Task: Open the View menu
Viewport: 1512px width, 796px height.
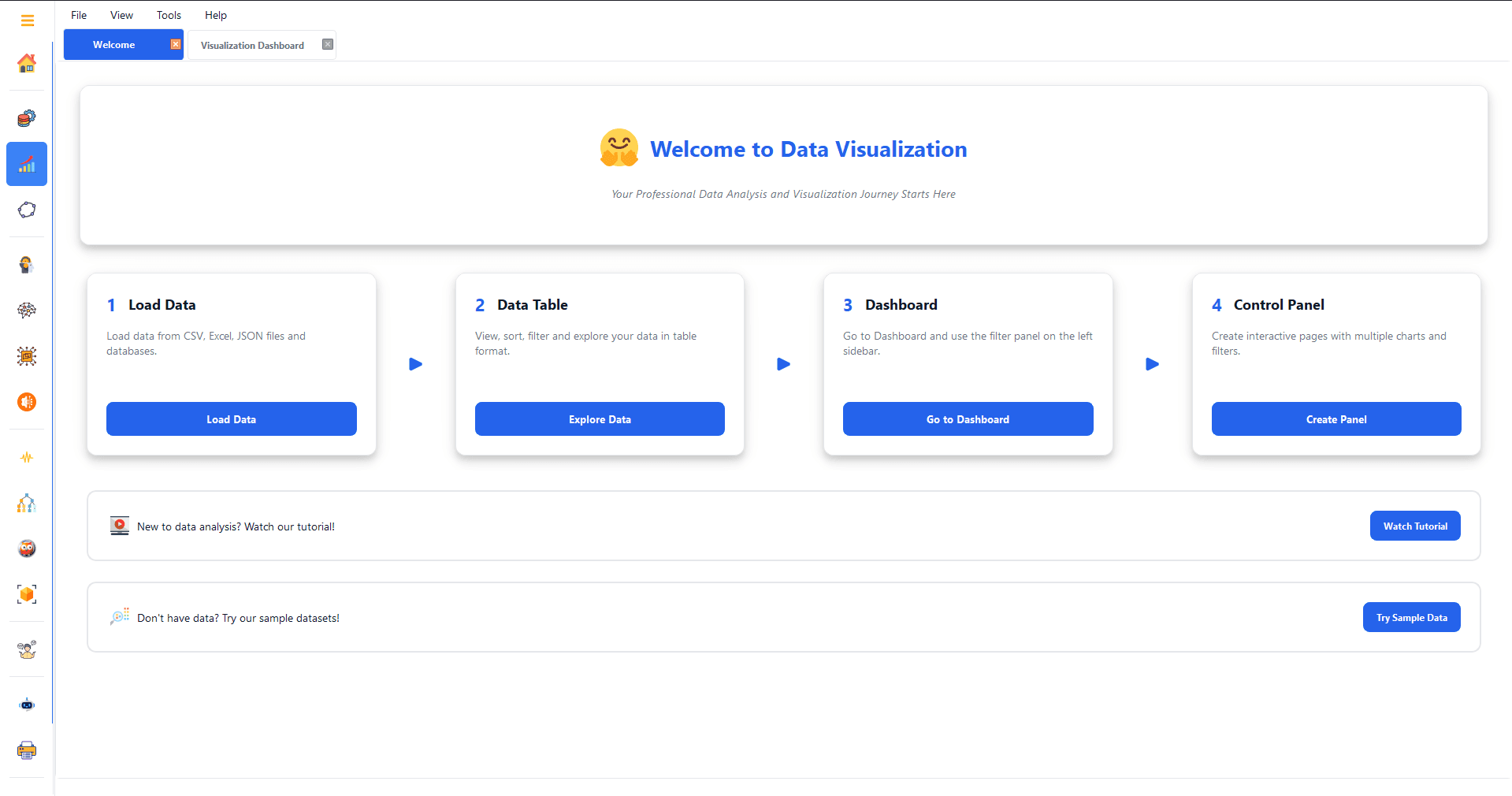Action: pos(121,15)
